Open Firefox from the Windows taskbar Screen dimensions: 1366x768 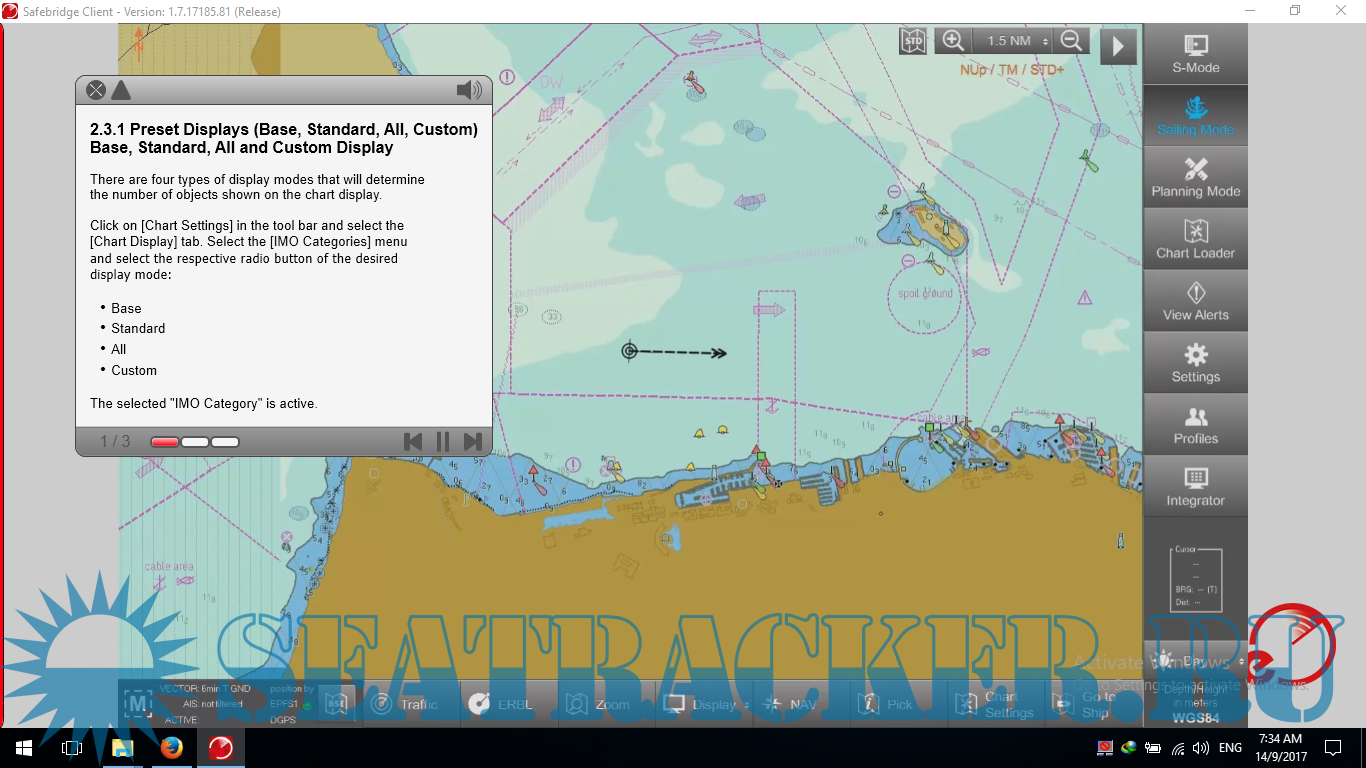(x=171, y=748)
